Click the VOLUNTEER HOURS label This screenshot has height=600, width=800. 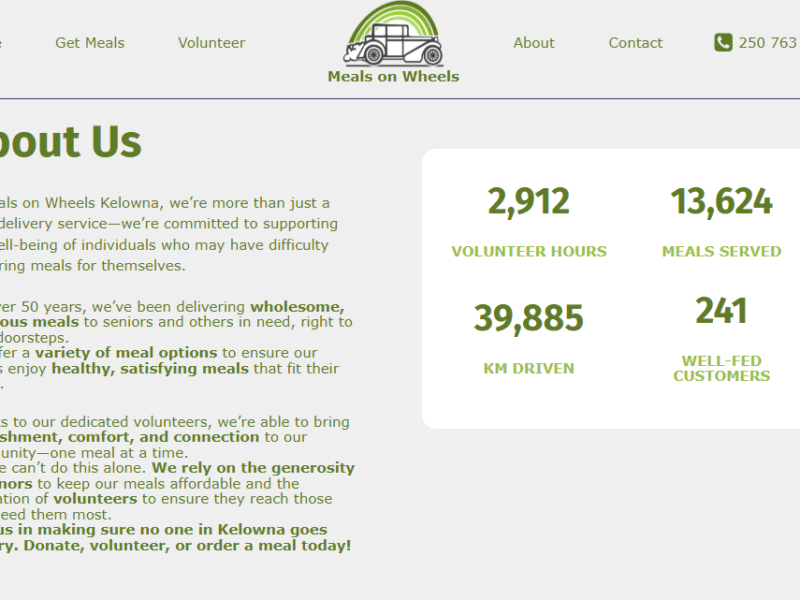(529, 251)
